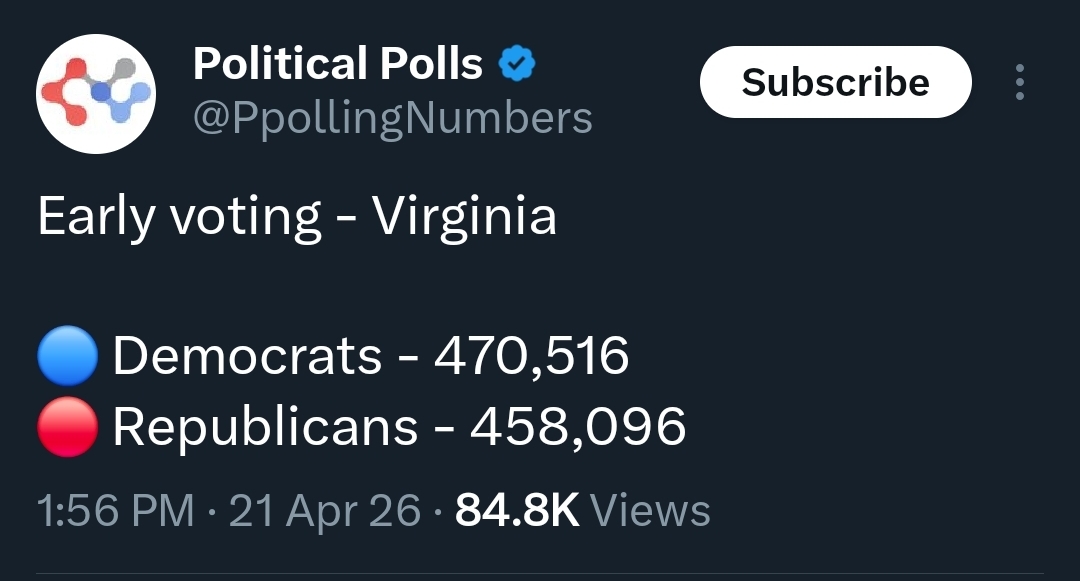1080x581 pixels.
Task: Click the blue circle emoji
Action: [x=67, y=357]
